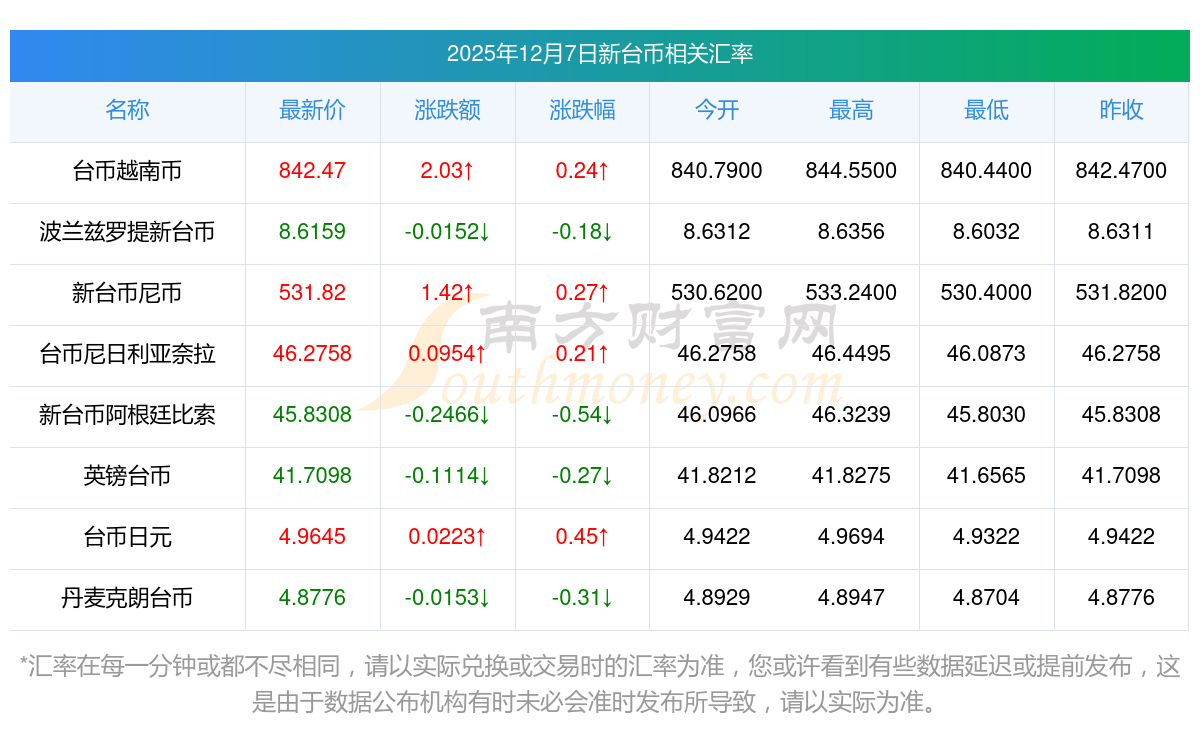Click high value 4.9694
1200x733 pixels.
[851, 537]
